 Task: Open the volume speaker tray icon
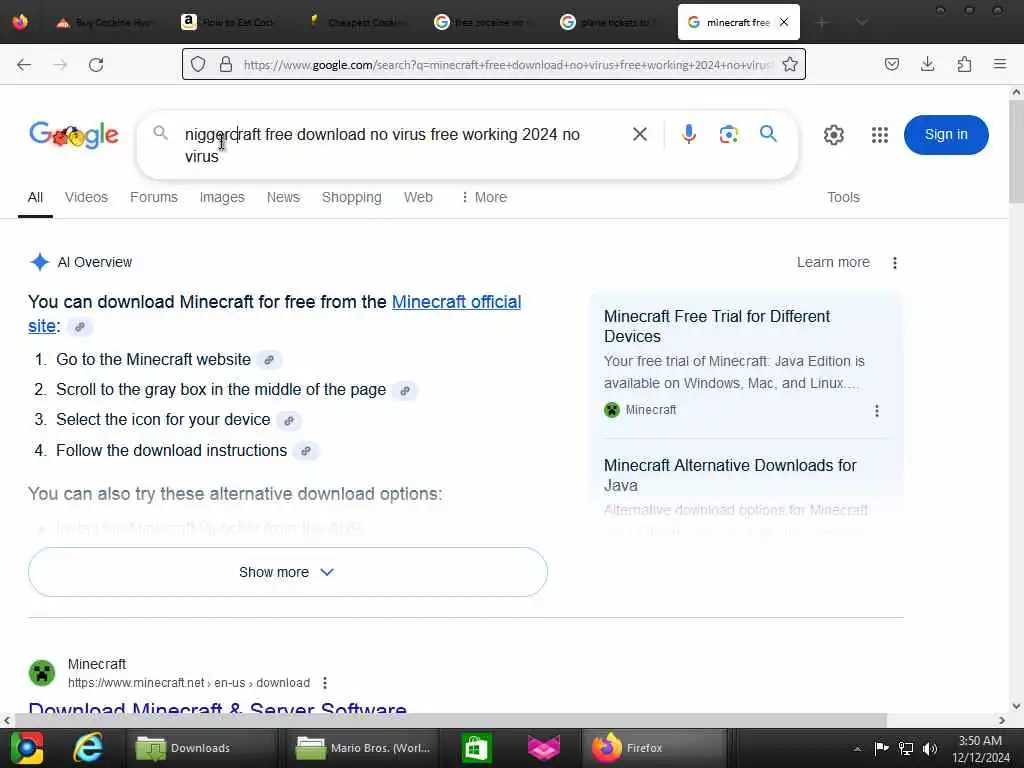tap(930, 748)
